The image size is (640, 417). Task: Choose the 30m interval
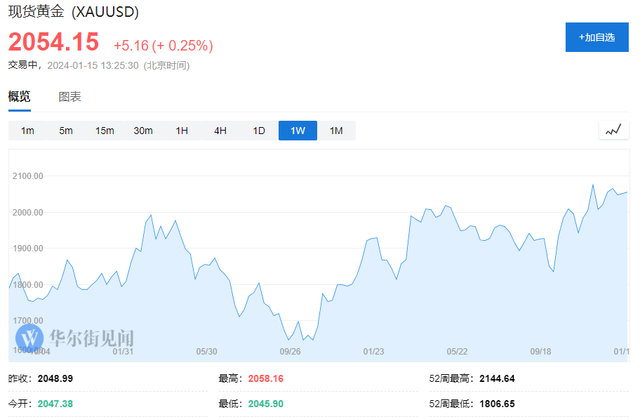pyautogui.click(x=143, y=131)
